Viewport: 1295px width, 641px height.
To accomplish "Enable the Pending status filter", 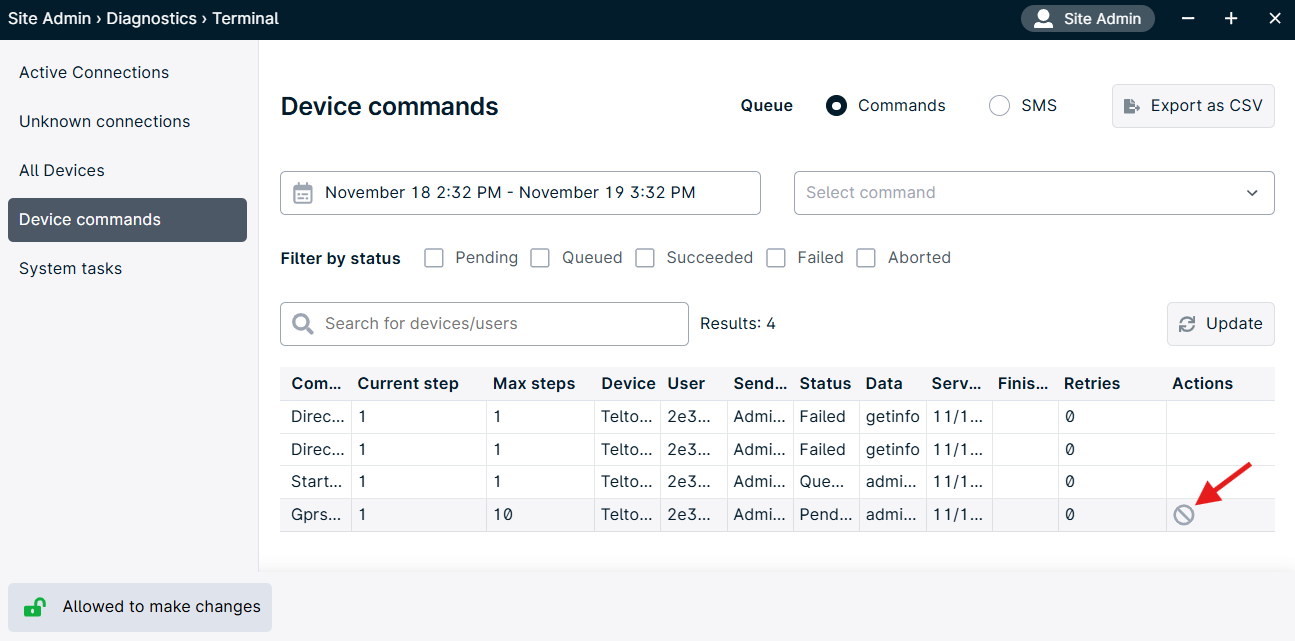I will click(434, 257).
